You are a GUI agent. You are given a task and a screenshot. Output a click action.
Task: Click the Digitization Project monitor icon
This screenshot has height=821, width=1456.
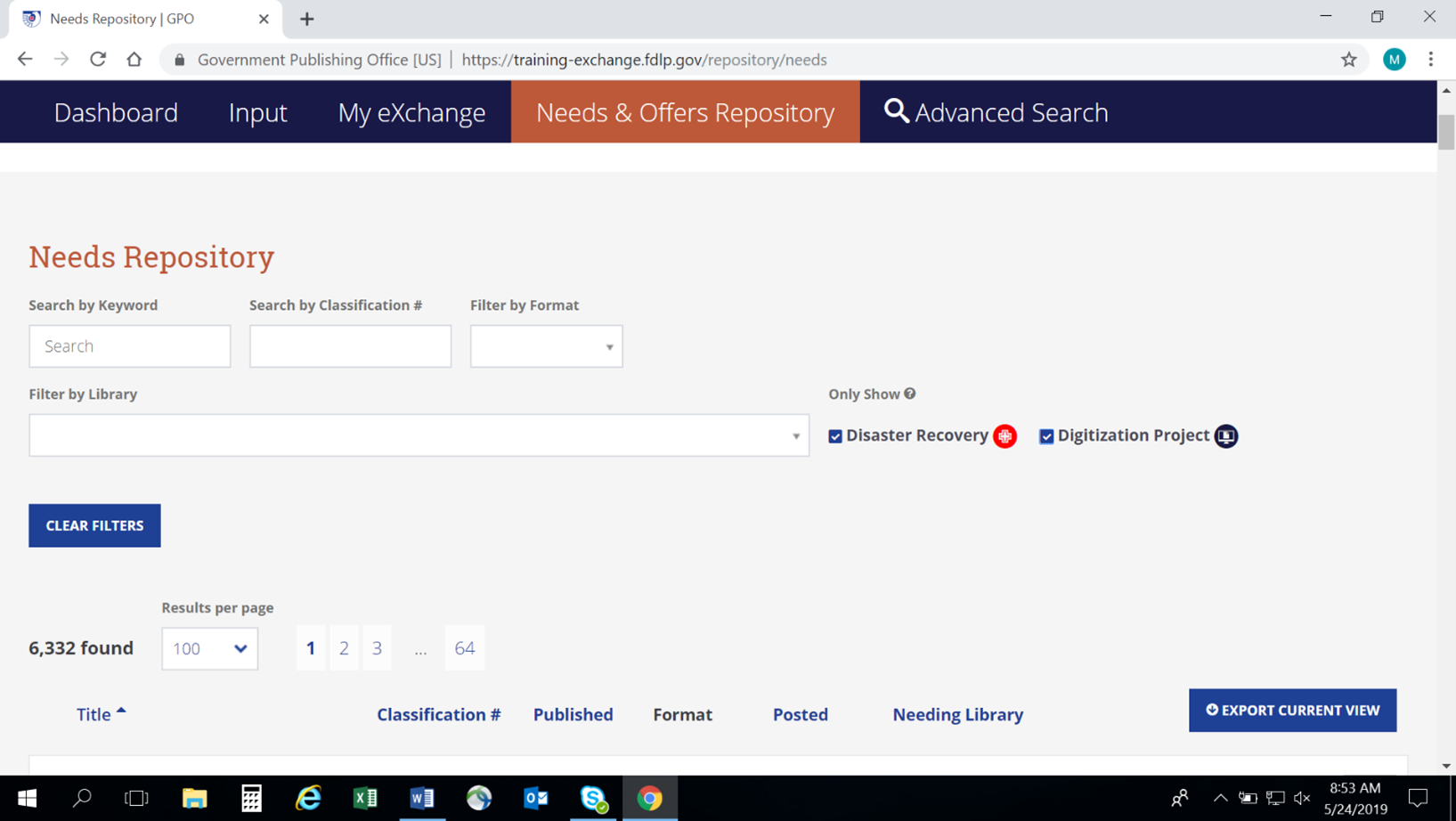point(1226,436)
